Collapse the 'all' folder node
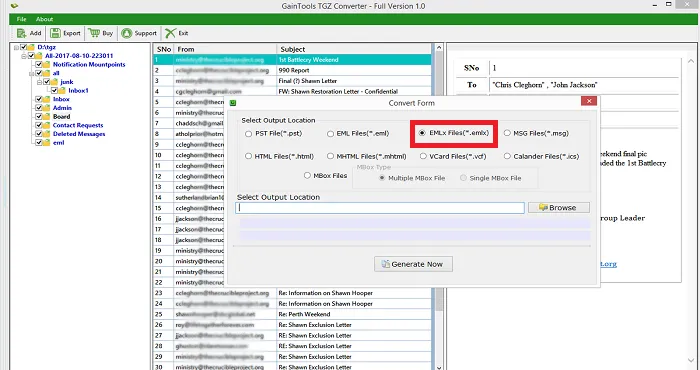 coord(32,74)
